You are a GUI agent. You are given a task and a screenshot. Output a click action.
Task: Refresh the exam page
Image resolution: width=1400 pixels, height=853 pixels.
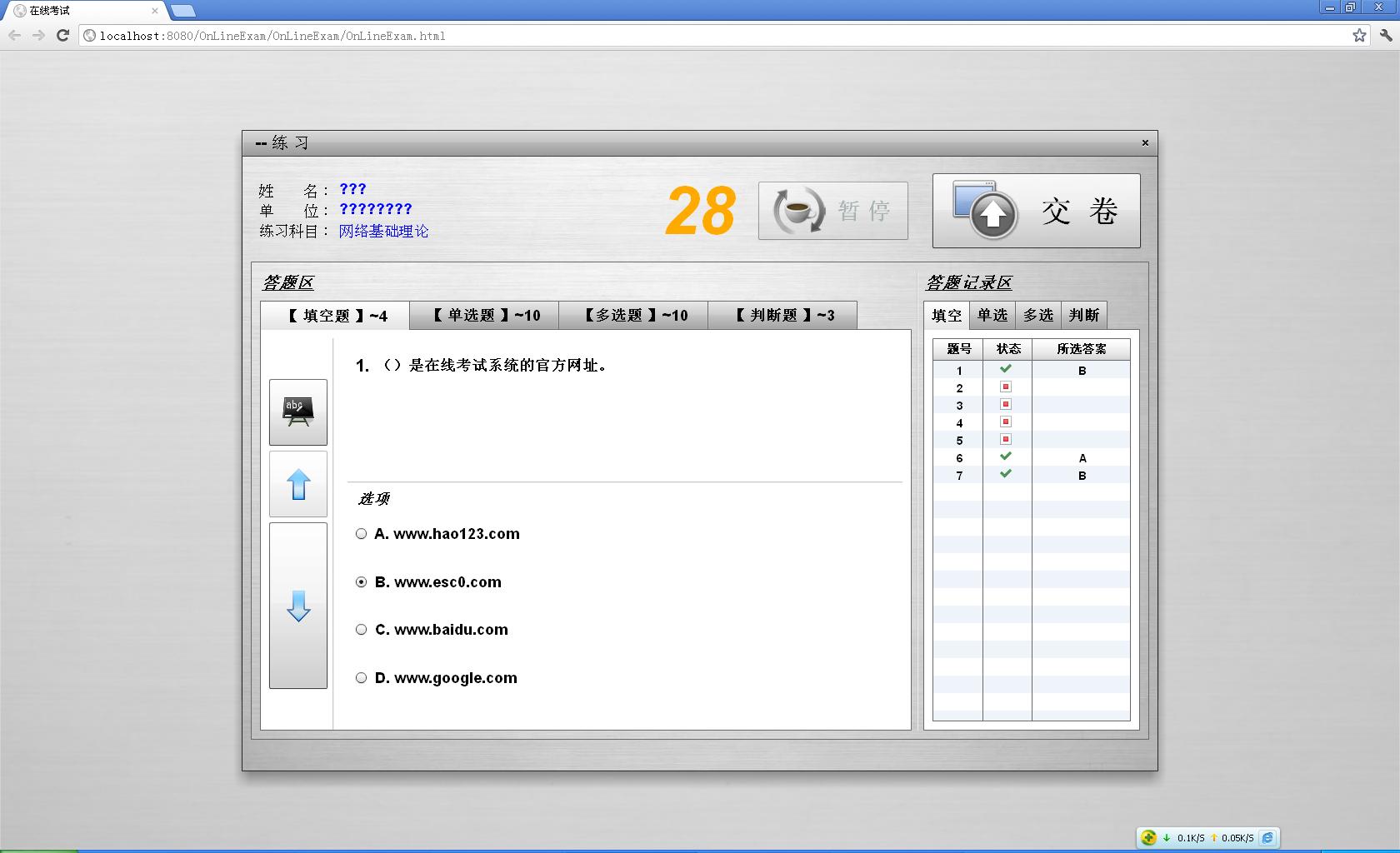click(62, 36)
